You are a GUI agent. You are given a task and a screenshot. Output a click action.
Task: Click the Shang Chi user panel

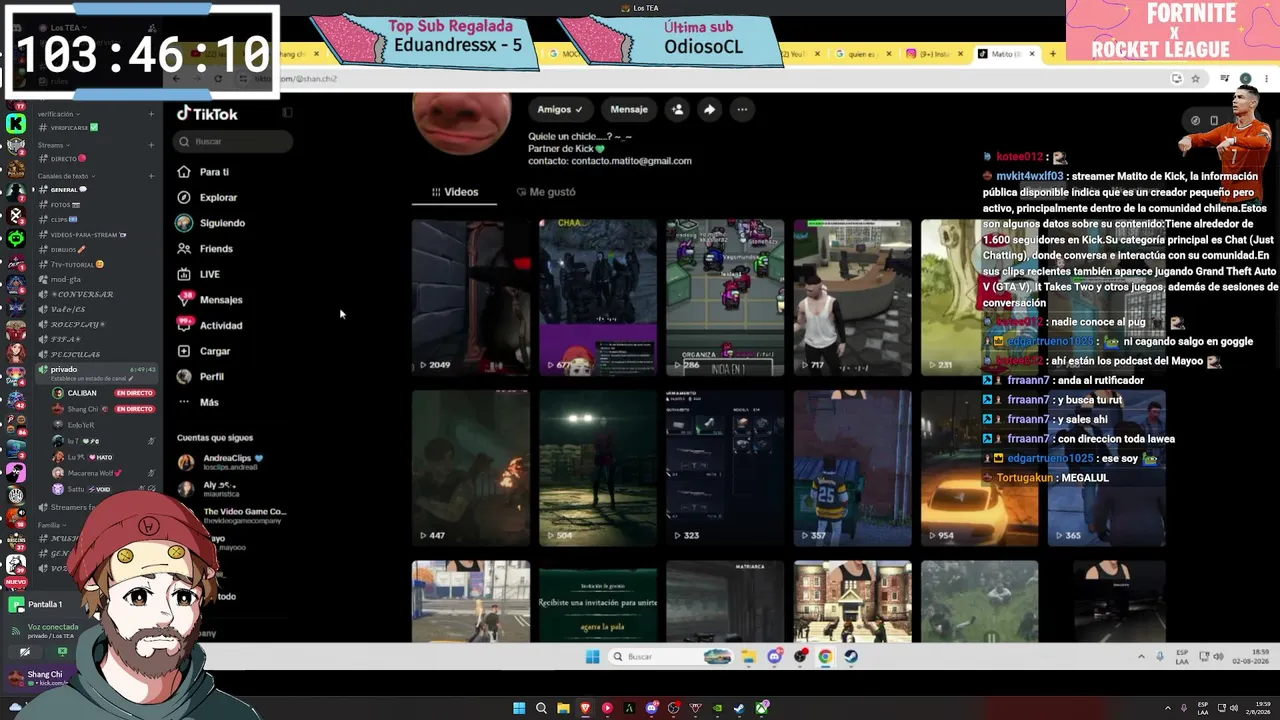tap(40, 678)
